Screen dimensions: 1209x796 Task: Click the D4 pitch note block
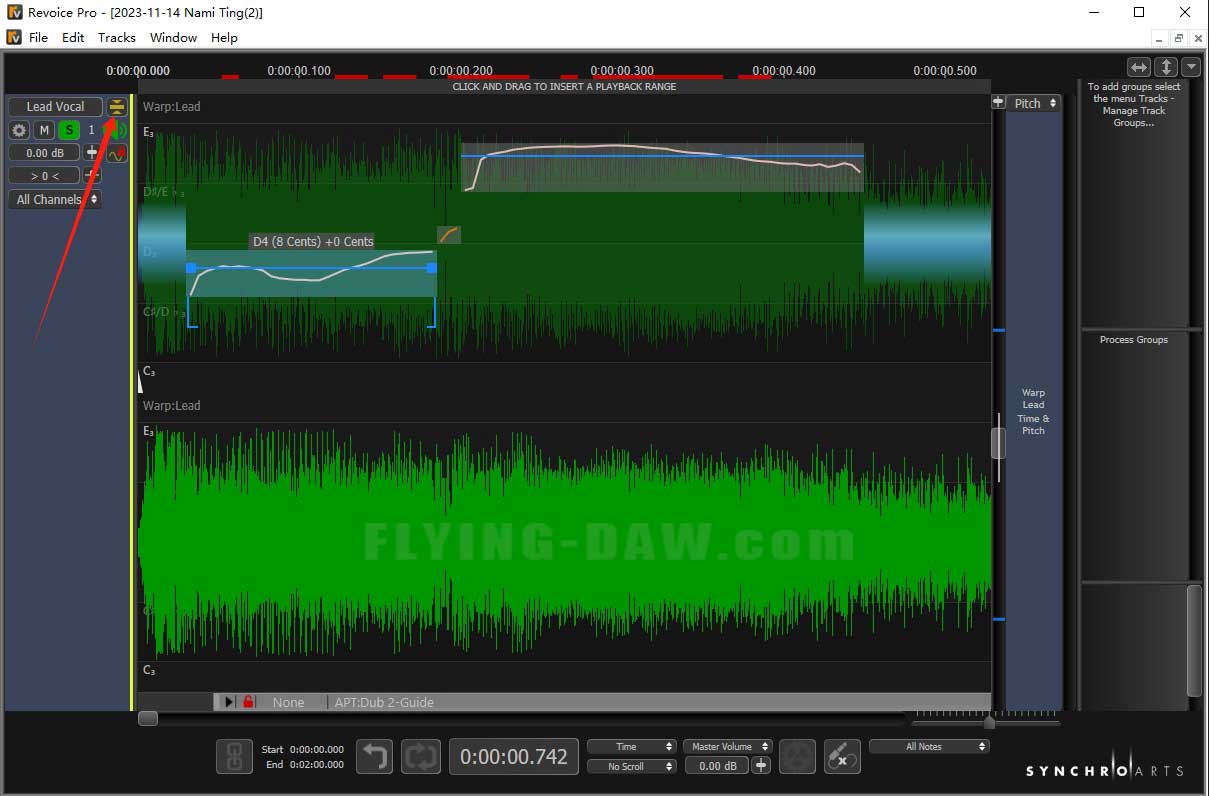311,274
